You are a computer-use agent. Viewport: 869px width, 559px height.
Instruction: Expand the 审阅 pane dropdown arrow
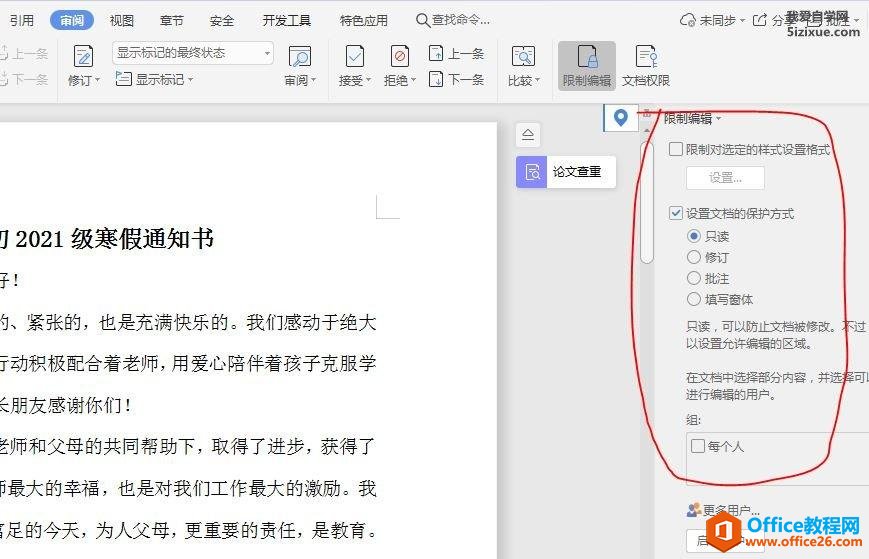click(x=314, y=80)
